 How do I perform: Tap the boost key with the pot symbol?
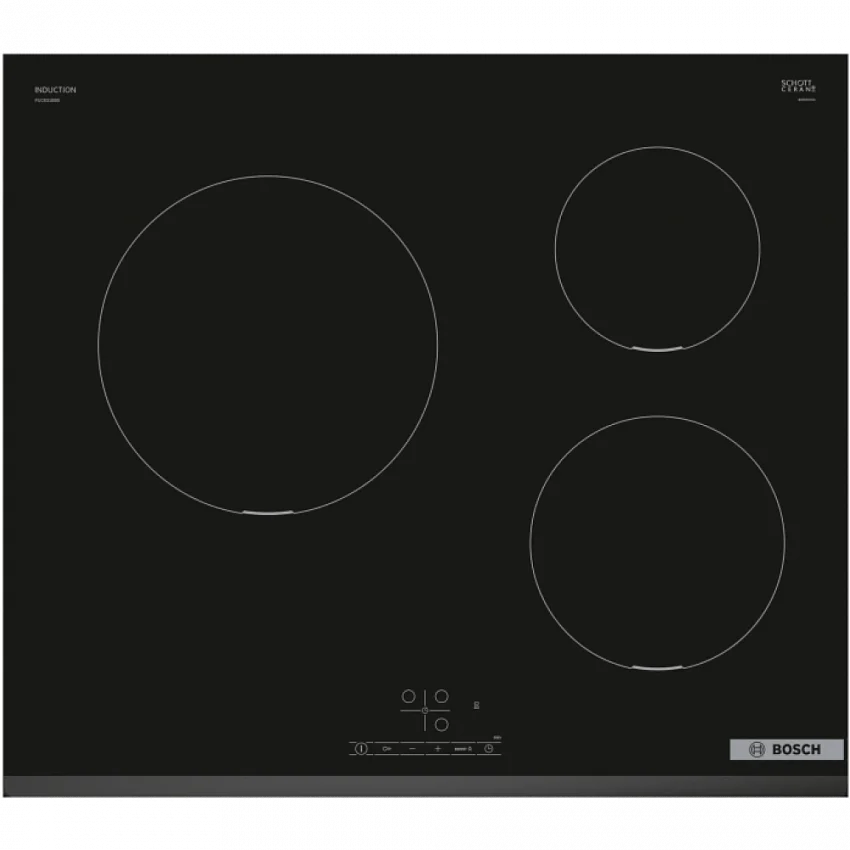pos(463,749)
